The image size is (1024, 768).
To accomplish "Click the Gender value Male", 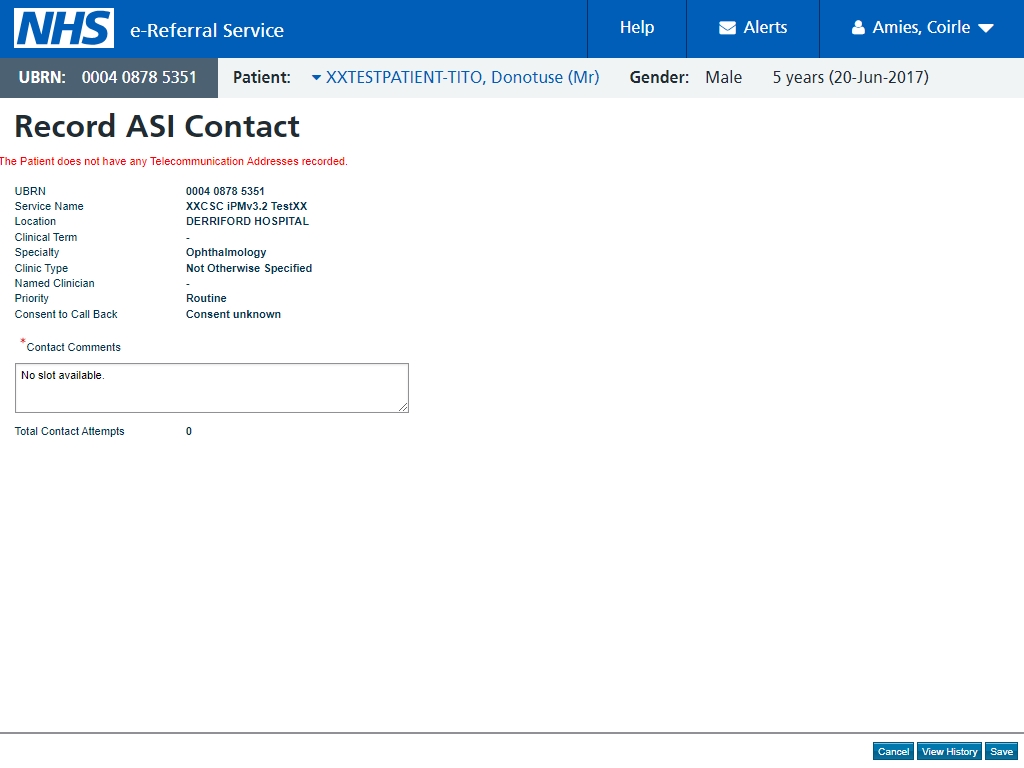I will click(x=724, y=77).
